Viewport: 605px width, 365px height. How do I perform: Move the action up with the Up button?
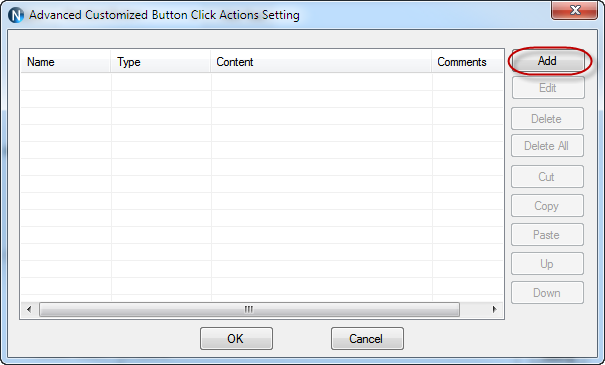[x=547, y=264]
